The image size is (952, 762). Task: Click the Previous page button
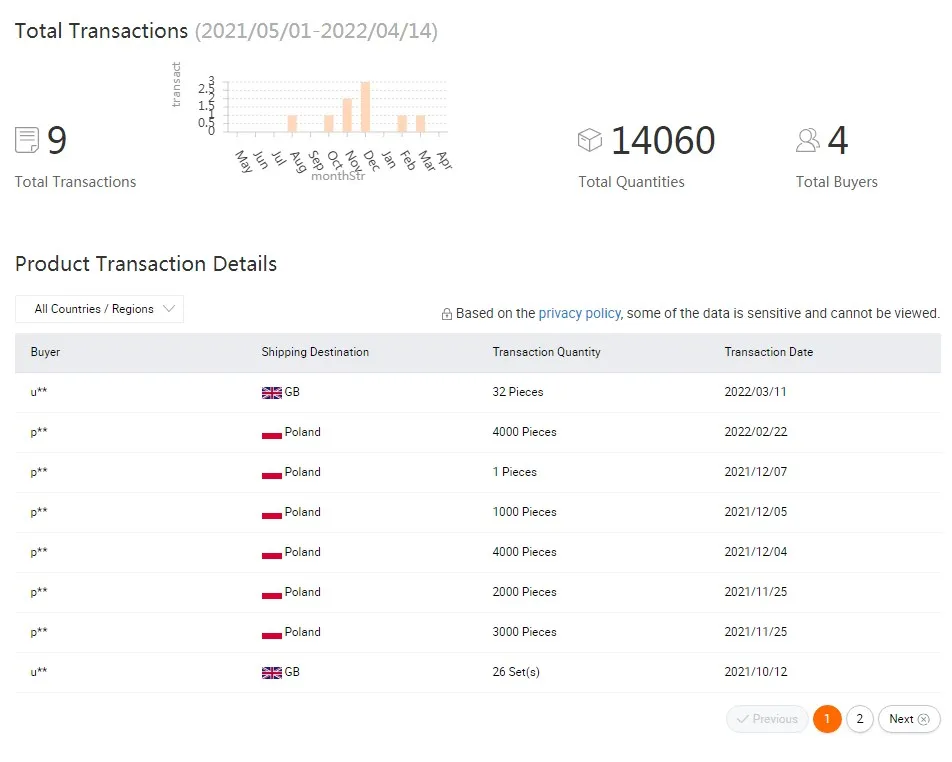point(767,719)
